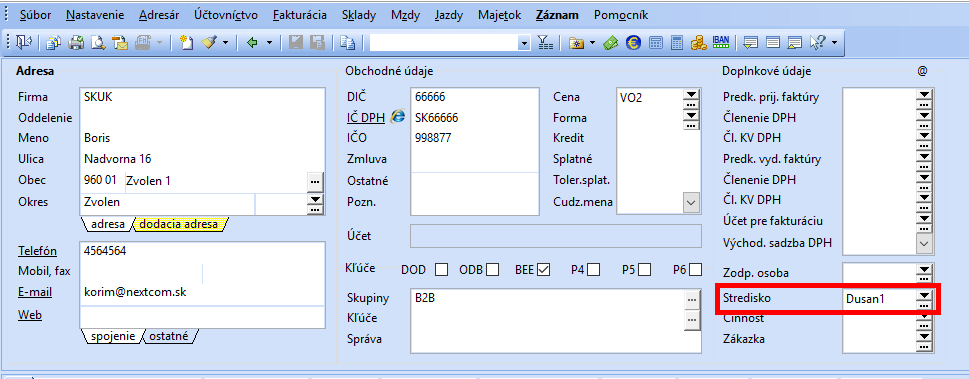The width and height of the screenshot is (969, 379).
Task: Untick the BEE checkbox
Action: (544, 270)
